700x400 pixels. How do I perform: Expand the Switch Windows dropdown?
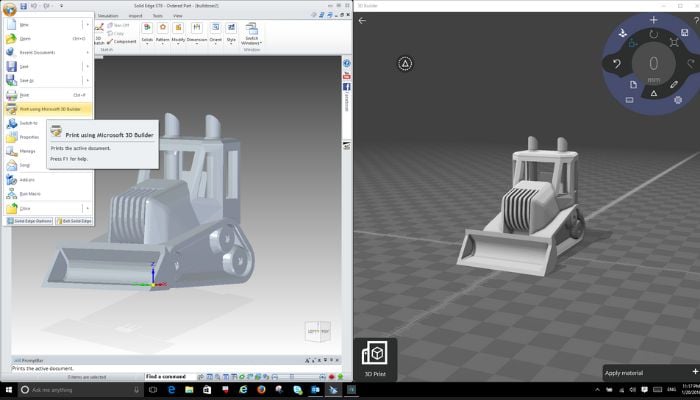coord(251,40)
